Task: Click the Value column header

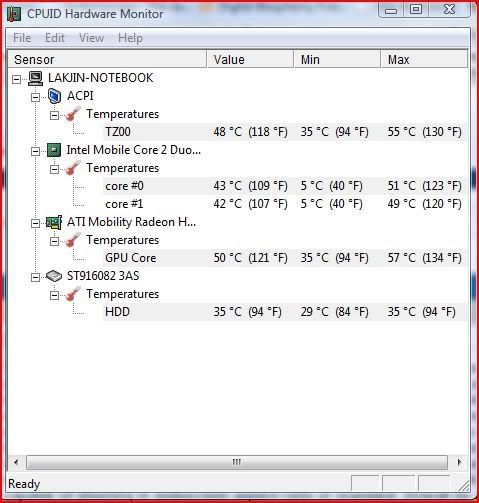Action: pyautogui.click(x=250, y=59)
